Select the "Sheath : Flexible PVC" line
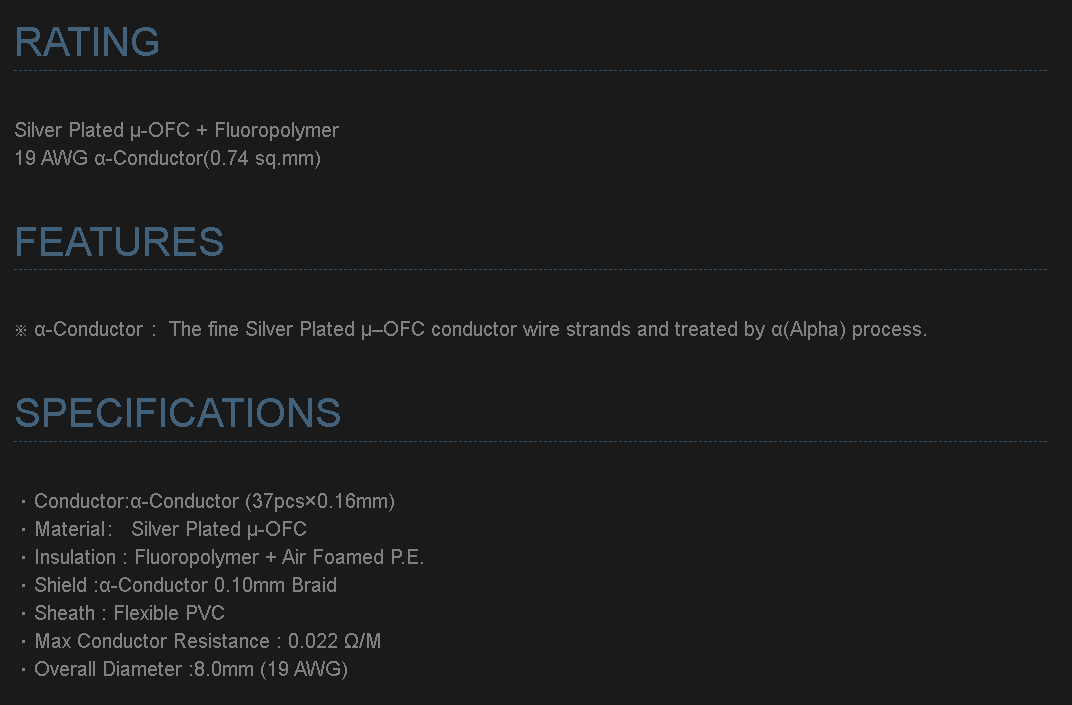Image resolution: width=1072 pixels, height=705 pixels. (x=129, y=613)
